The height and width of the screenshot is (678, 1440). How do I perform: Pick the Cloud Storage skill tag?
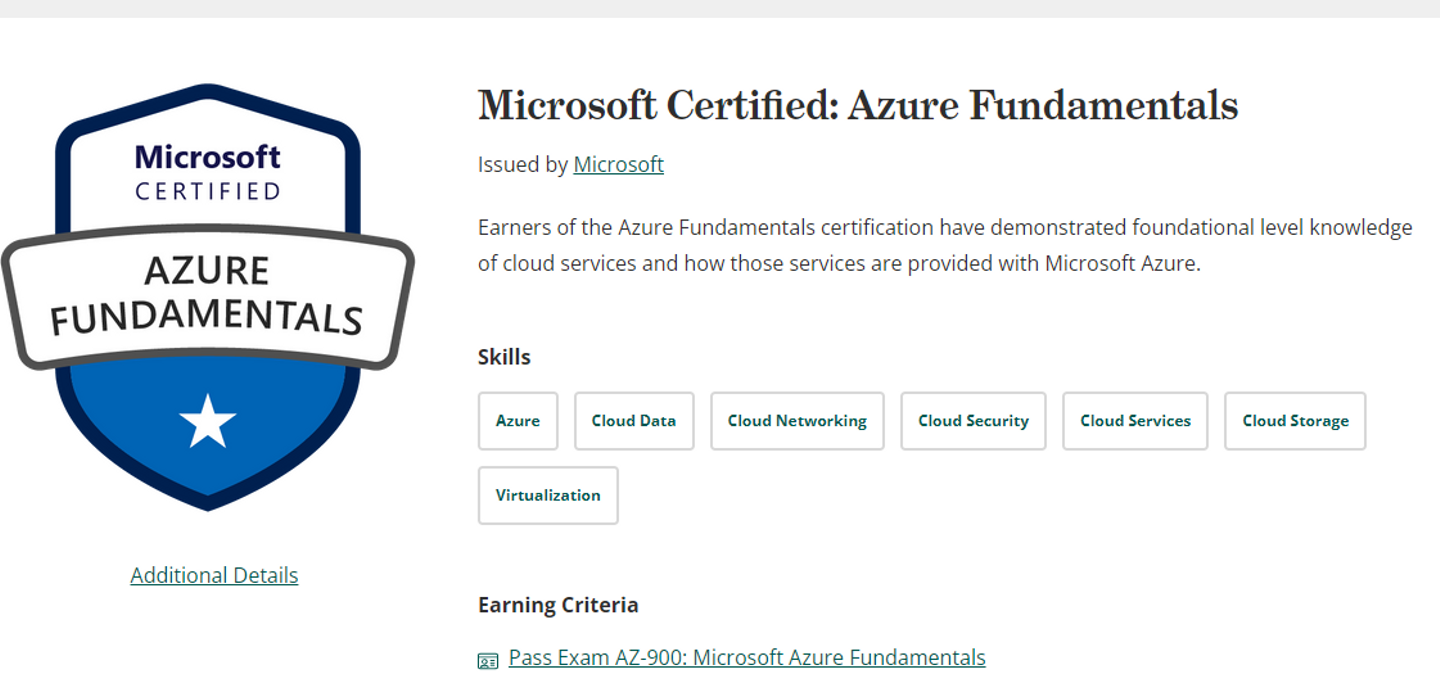(1295, 421)
